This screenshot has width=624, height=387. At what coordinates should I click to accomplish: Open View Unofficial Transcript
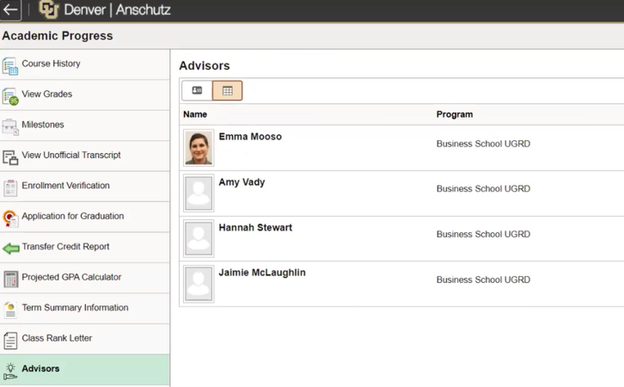(85, 156)
